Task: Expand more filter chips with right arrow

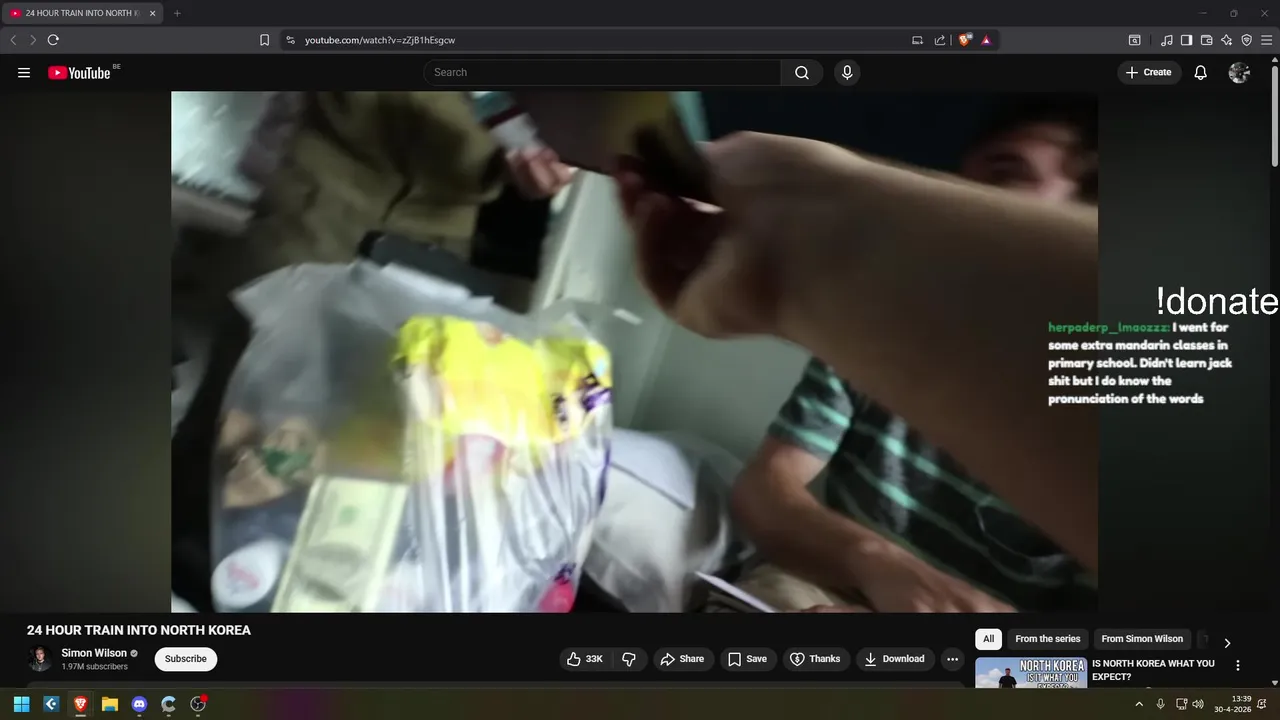Action: point(1227,643)
